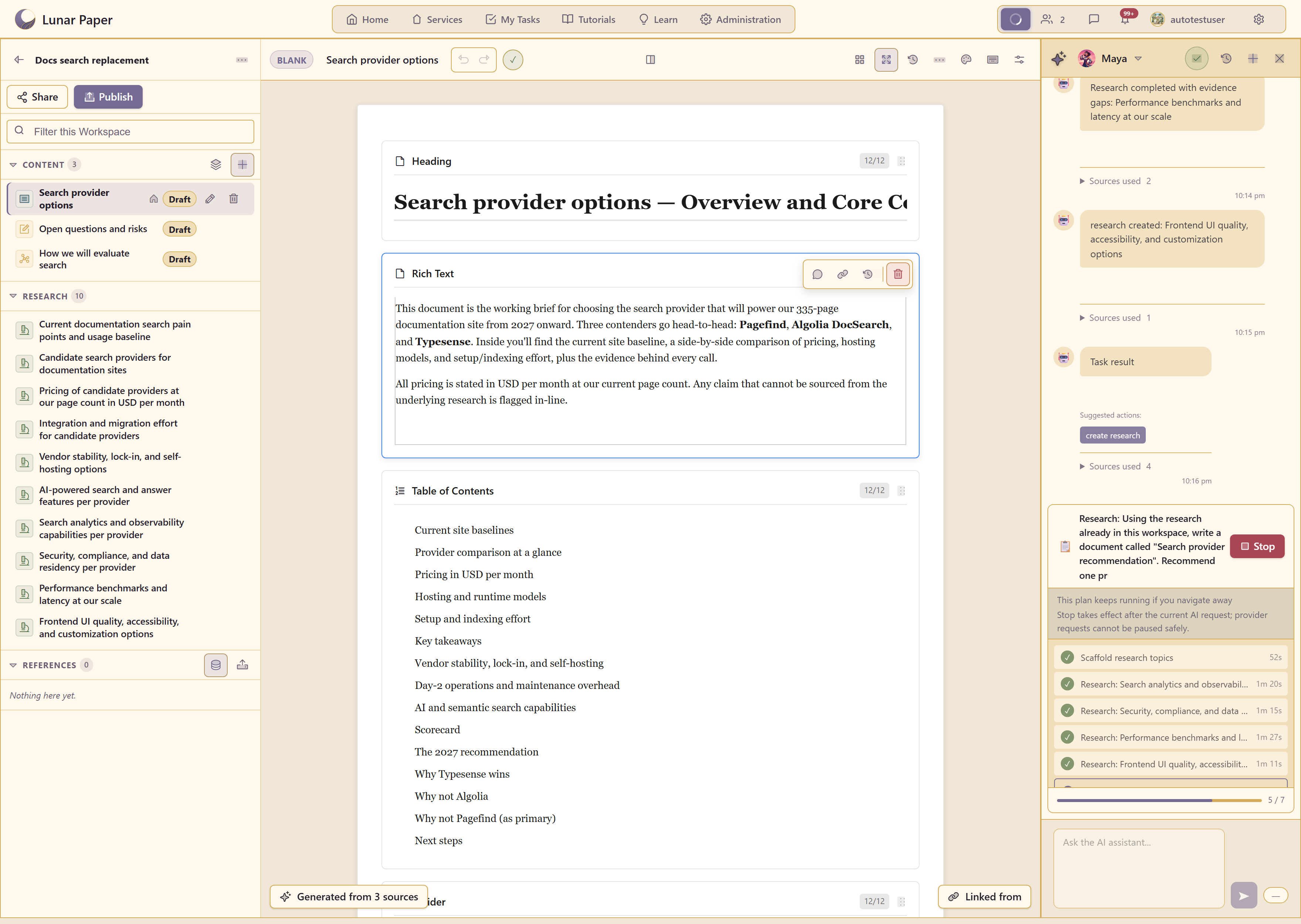1301x924 pixels.
Task: Open the grid layout view icon
Action: (x=859, y=60)
